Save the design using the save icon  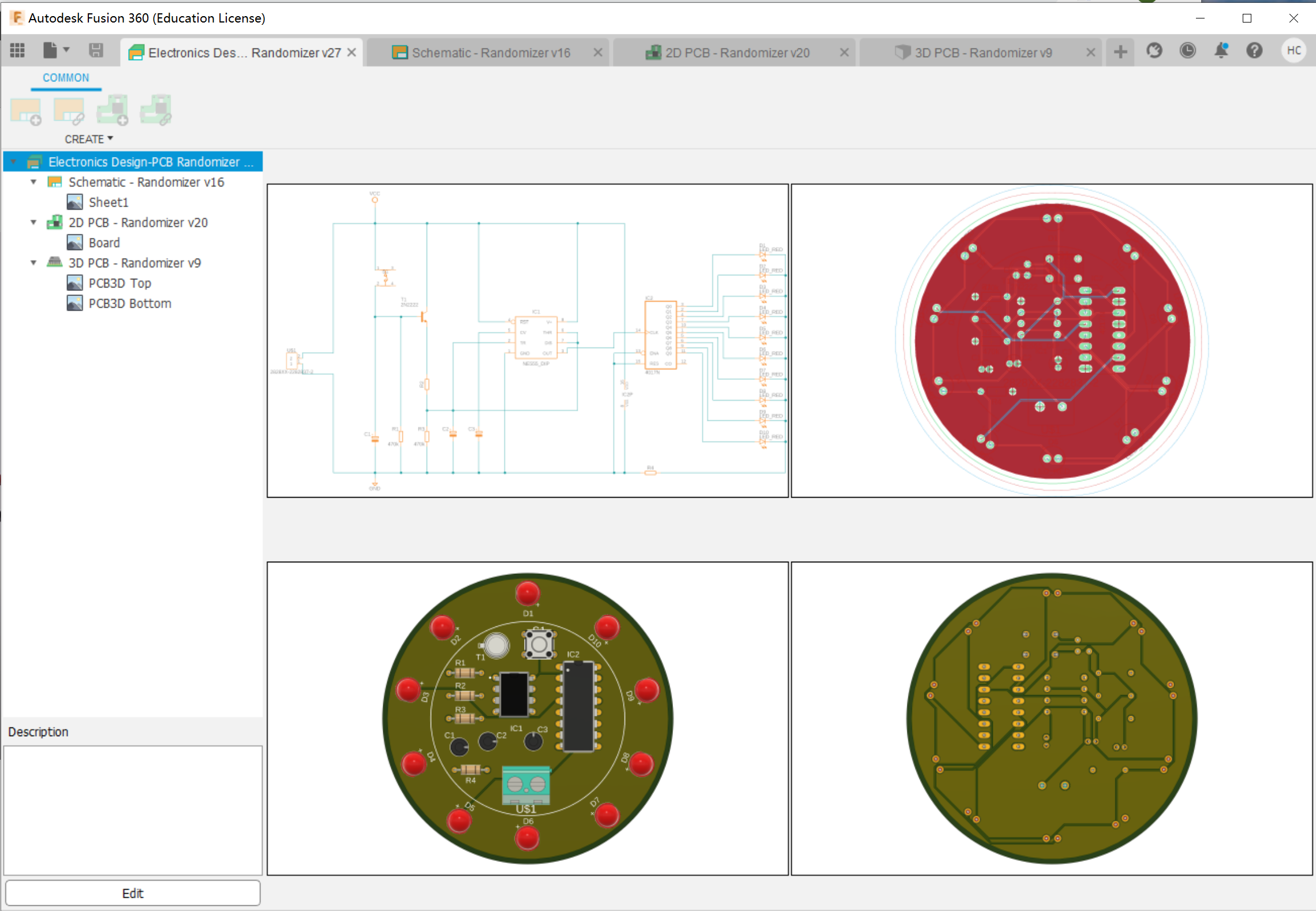[x=96, y=51]
